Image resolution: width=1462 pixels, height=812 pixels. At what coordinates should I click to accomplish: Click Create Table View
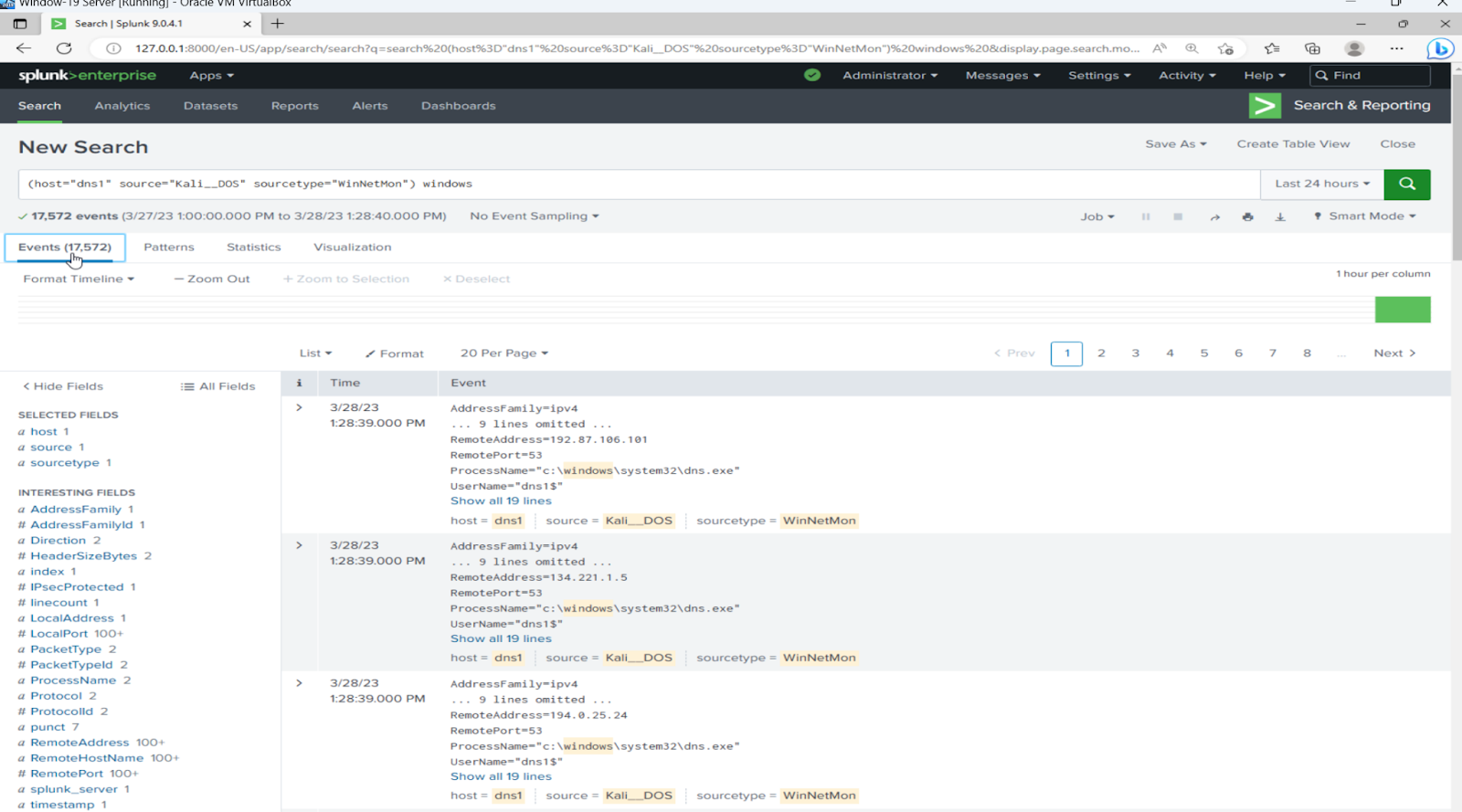click(1293, 144)
